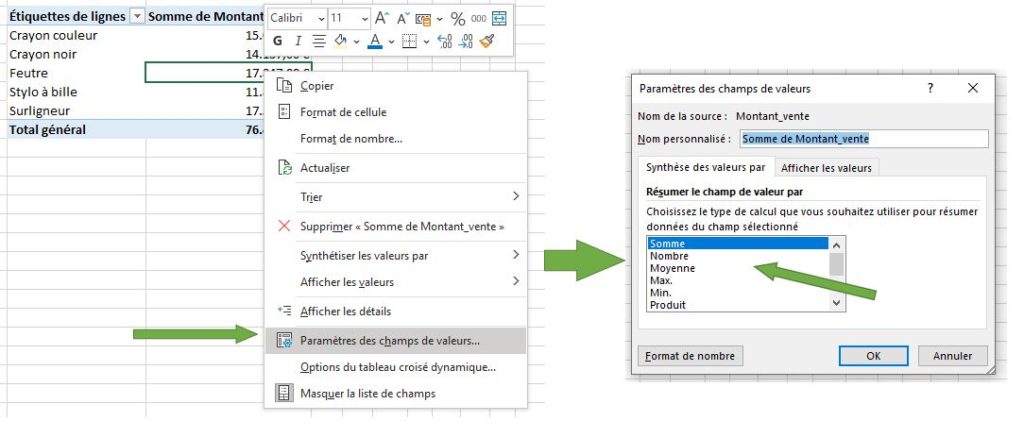The image size is (1024, 421).
Task: Select the Feutre row label cell
Action: pyautogui.click(x=76, y=73)
